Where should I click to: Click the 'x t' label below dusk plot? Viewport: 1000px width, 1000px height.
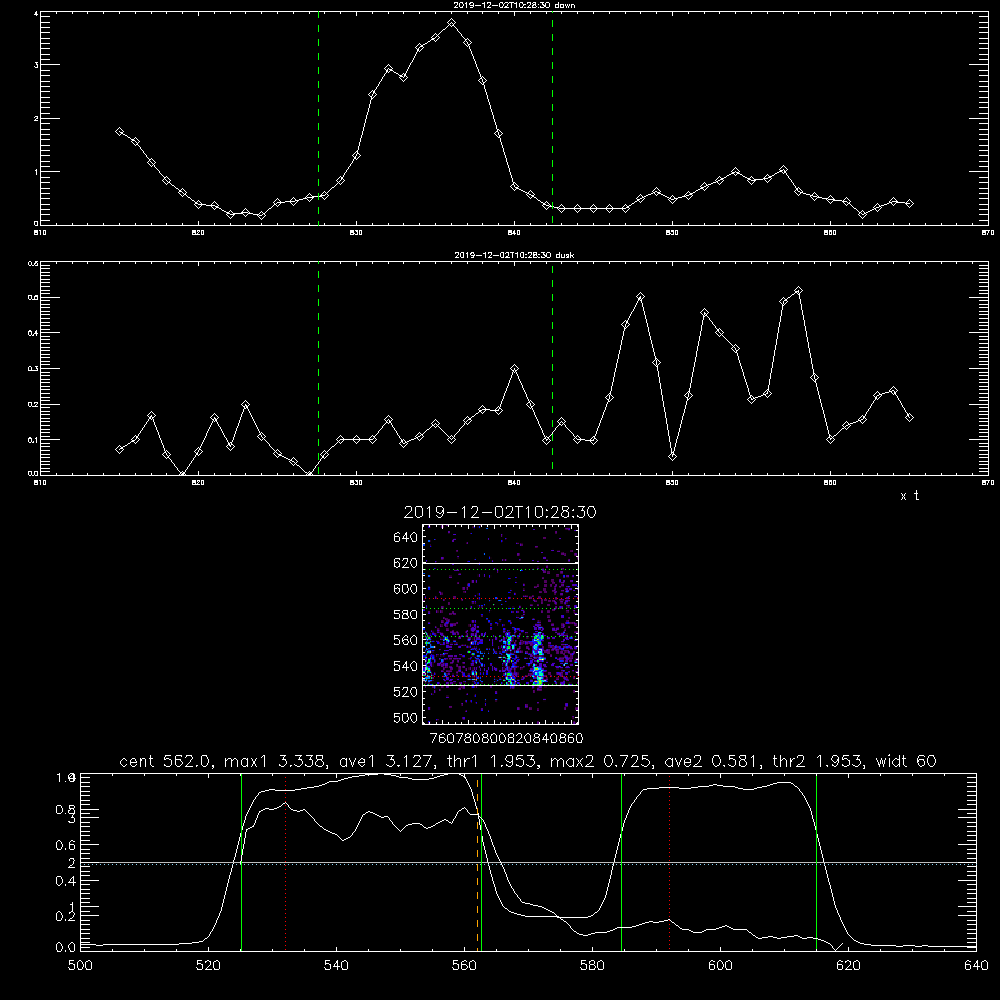click(909, 496)
